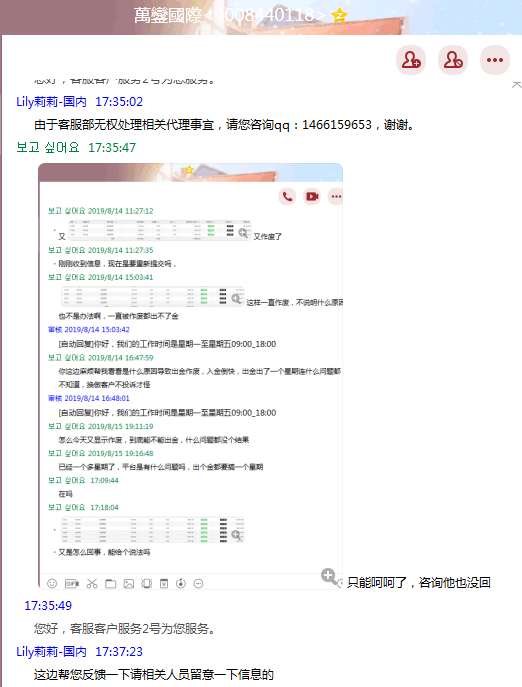Click the GIF icon in embedded toolbar

(x=71, y=584)
